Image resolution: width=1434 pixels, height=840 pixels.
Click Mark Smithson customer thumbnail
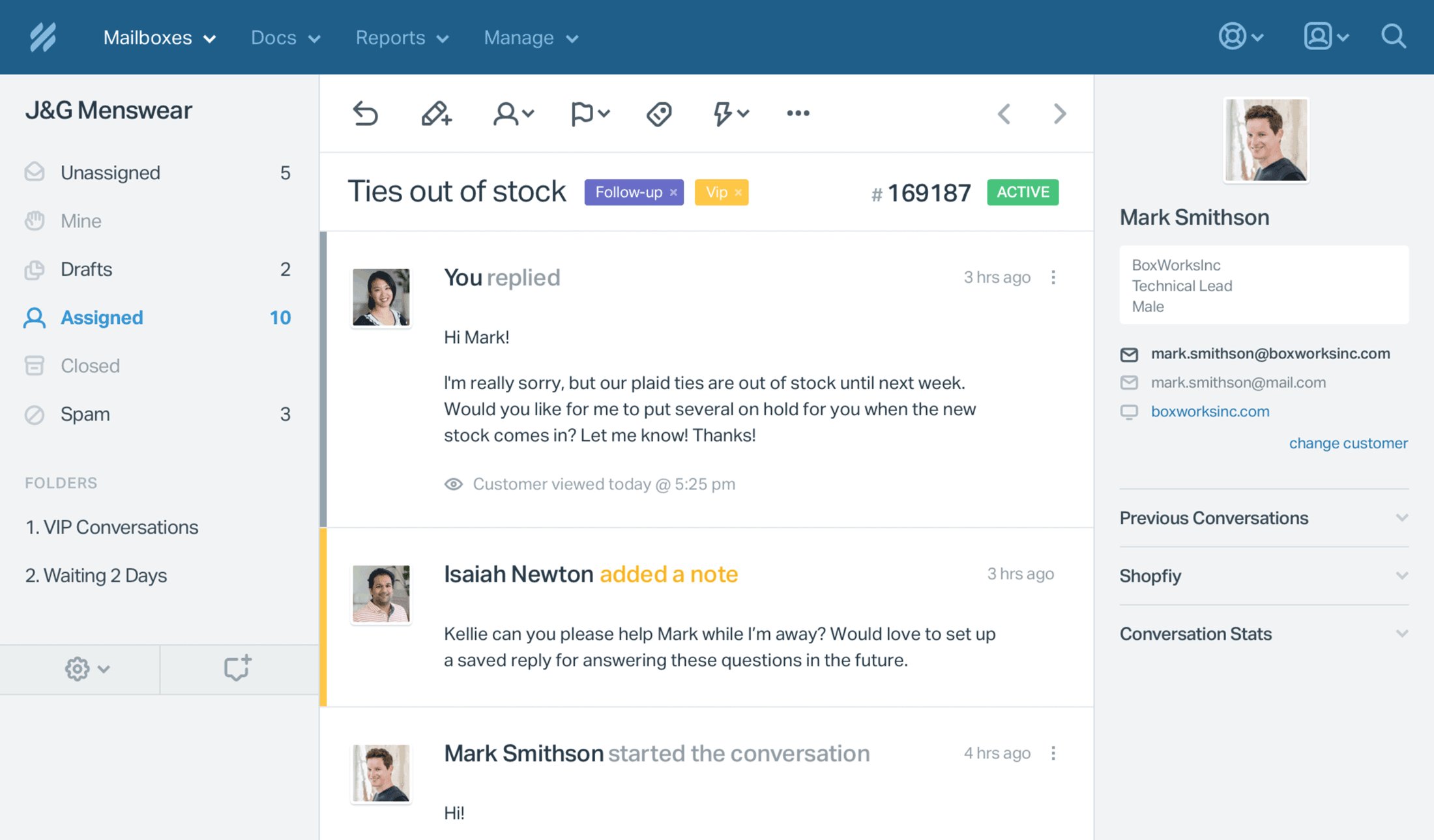tap(1265, 140)
